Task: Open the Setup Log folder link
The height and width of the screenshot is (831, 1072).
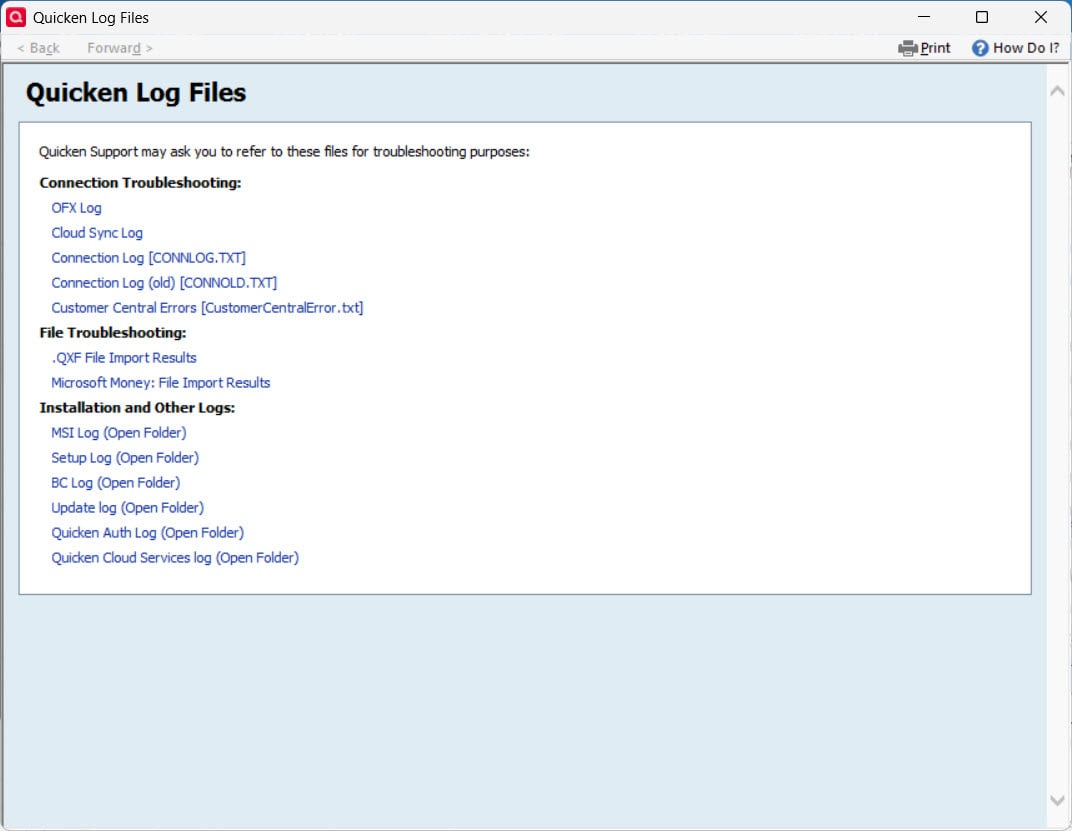Action: 125,458
